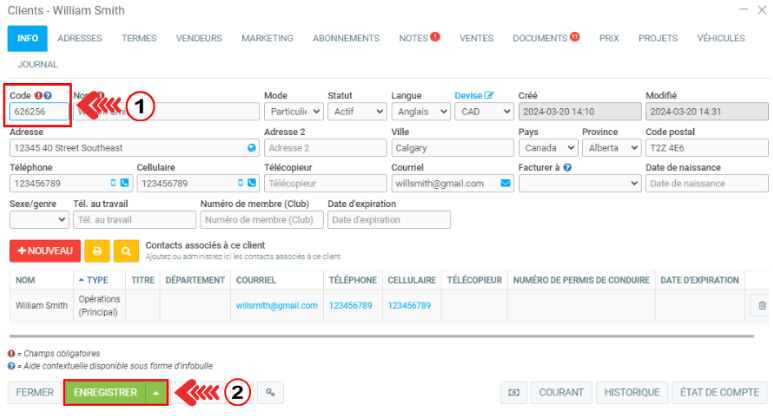Viewport: 773px width, 416px height.
Task: Expand the Province dropdown showing Alberta
Action: click(609, 148)
